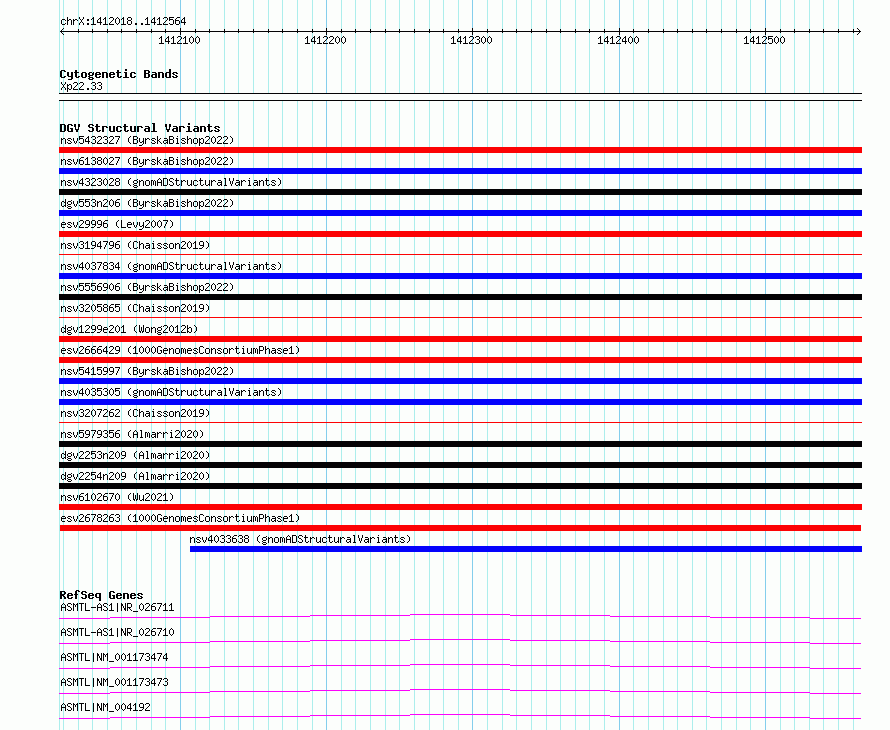Screen dimensions: 890x730
Task: Open variant nsv6138027 (ByrskaBishop2022)
Action: (147, 161)
